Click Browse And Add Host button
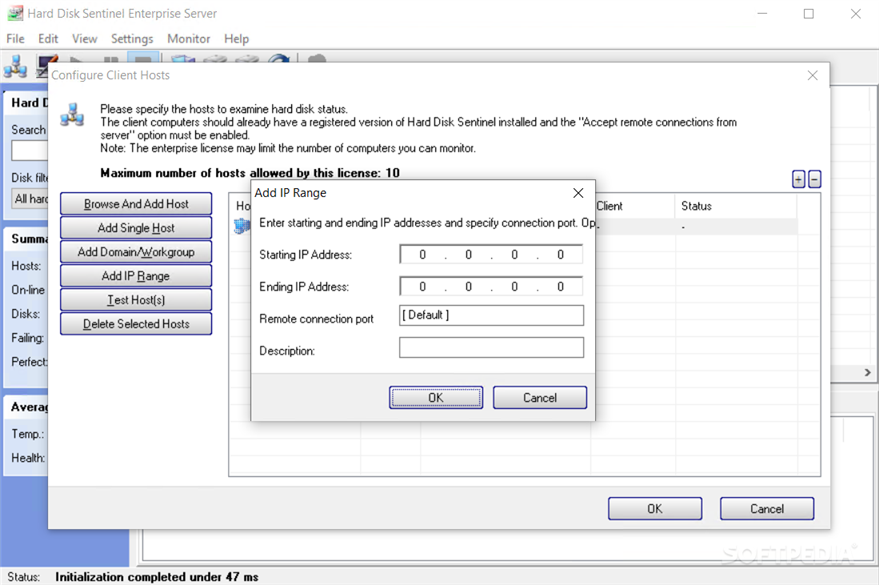The image size is (879, 585). (136, 204)
